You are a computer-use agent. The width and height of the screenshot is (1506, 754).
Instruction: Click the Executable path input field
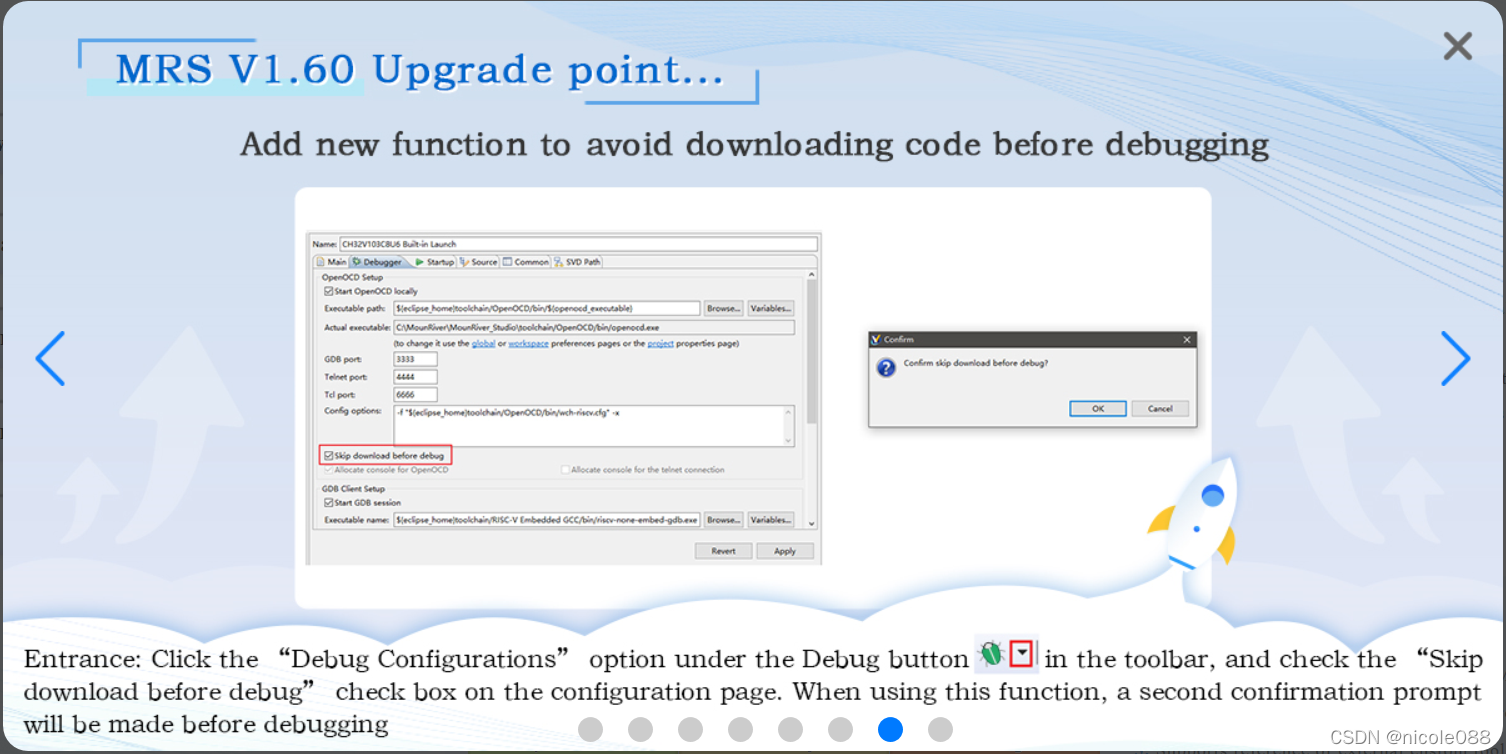(546, 308)
